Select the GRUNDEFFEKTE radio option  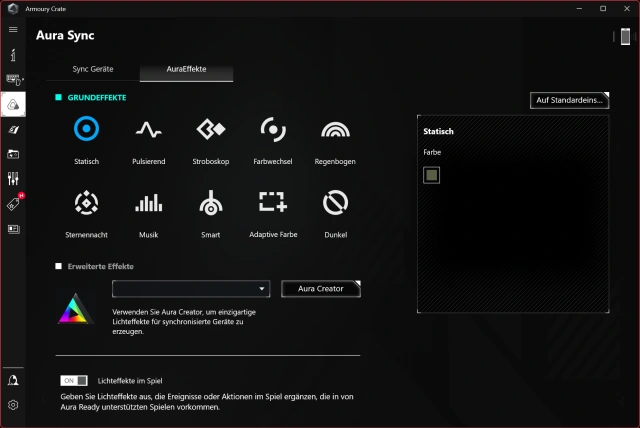58,97
